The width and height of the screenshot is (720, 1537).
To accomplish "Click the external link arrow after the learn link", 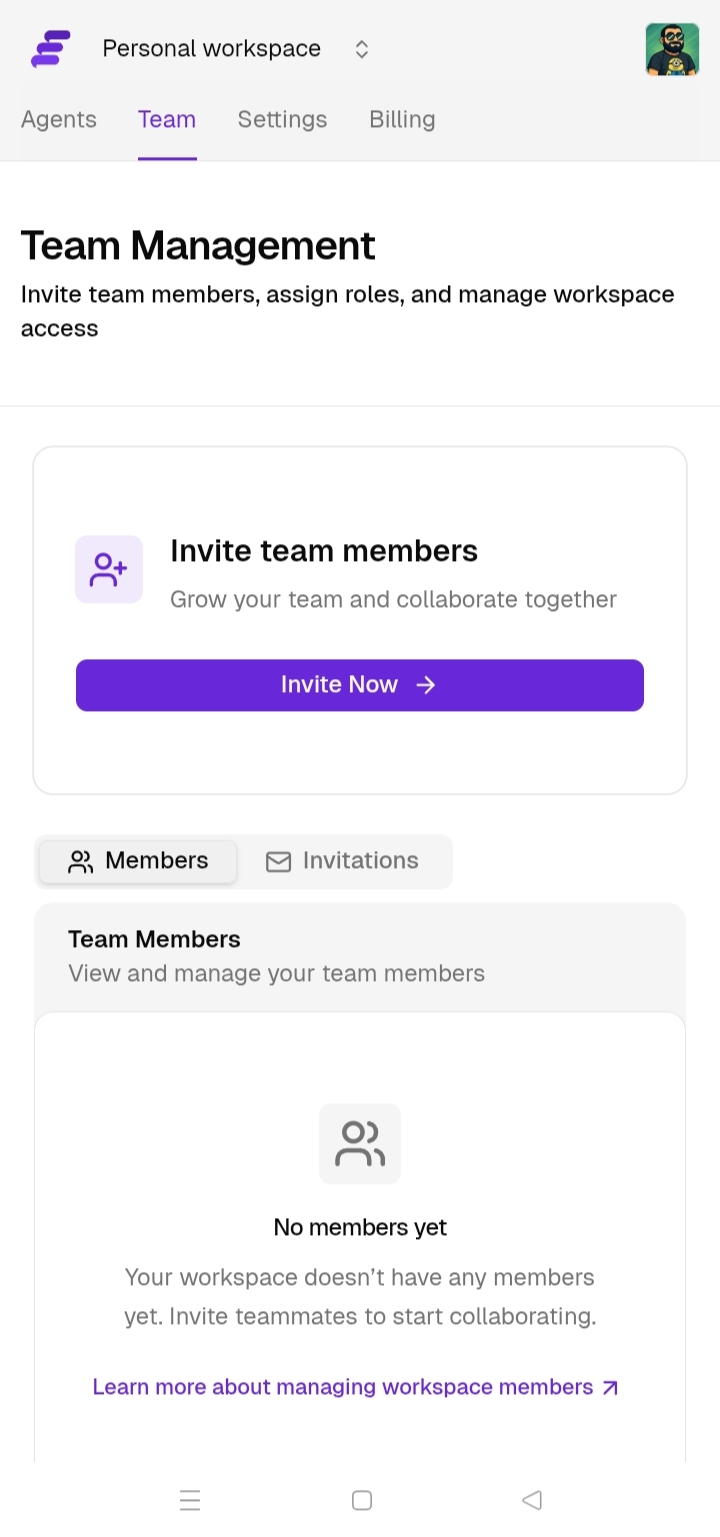I will (x=609, y=1386).
